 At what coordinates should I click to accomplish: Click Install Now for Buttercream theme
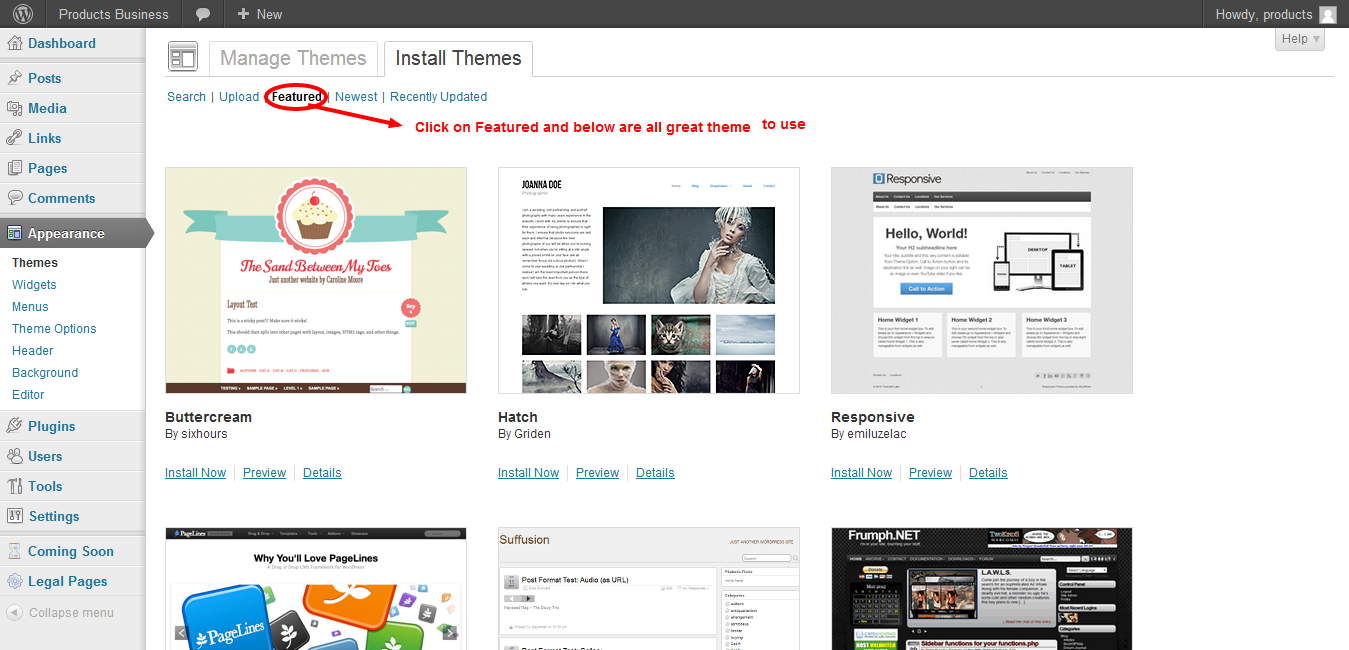point(196,473)
